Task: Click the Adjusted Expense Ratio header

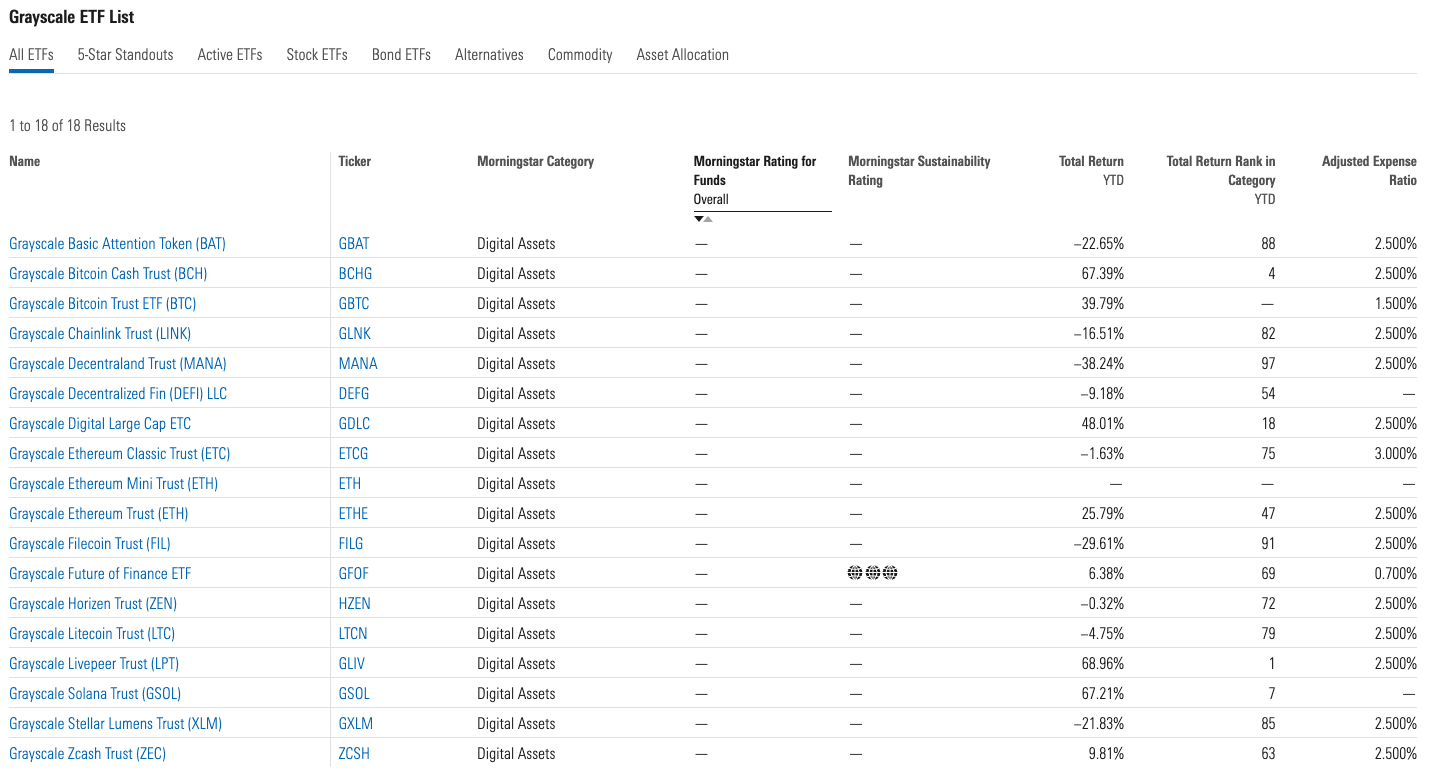Action: click(1369, 171)
